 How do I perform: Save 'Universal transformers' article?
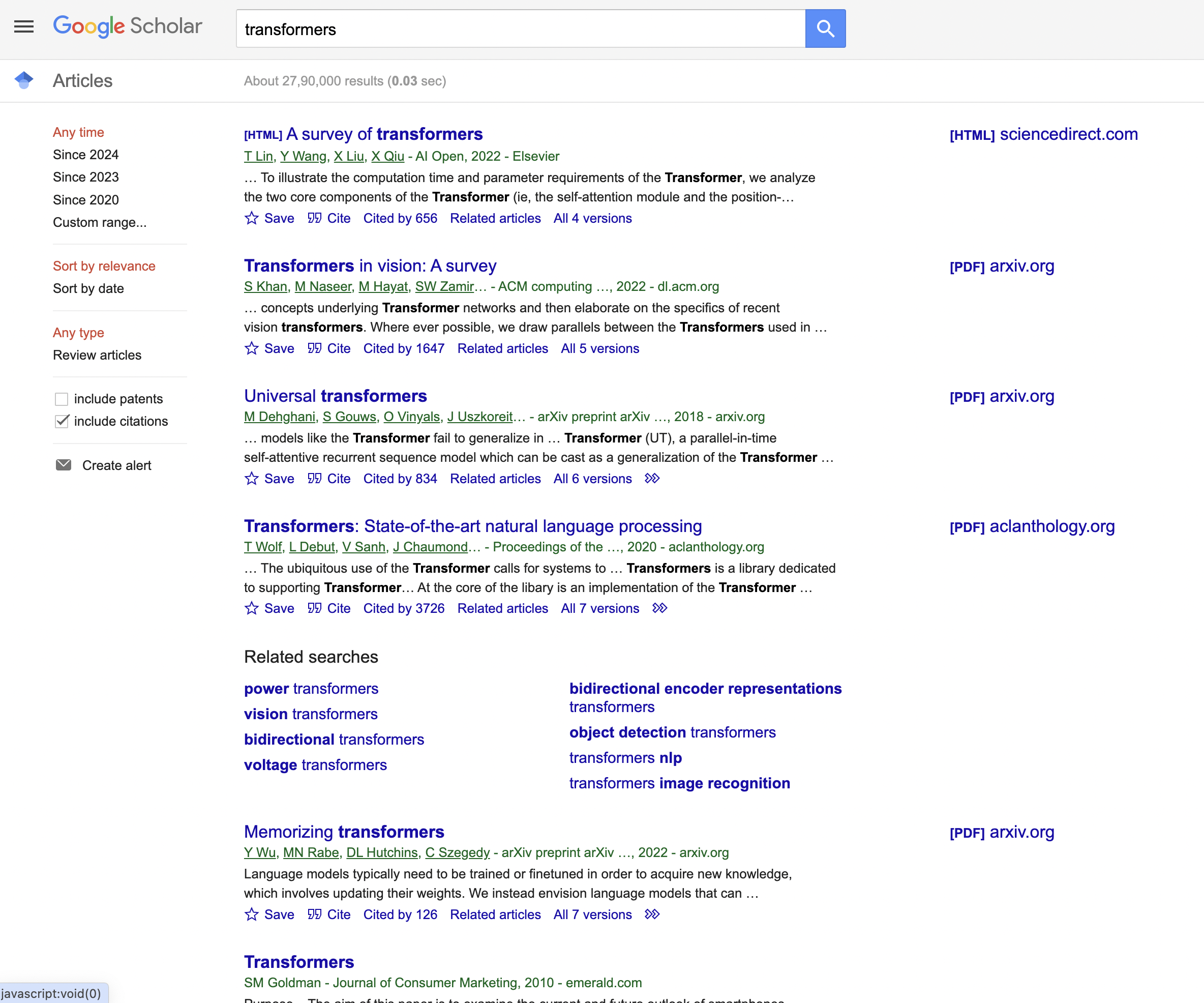click(x=269, y=479)
